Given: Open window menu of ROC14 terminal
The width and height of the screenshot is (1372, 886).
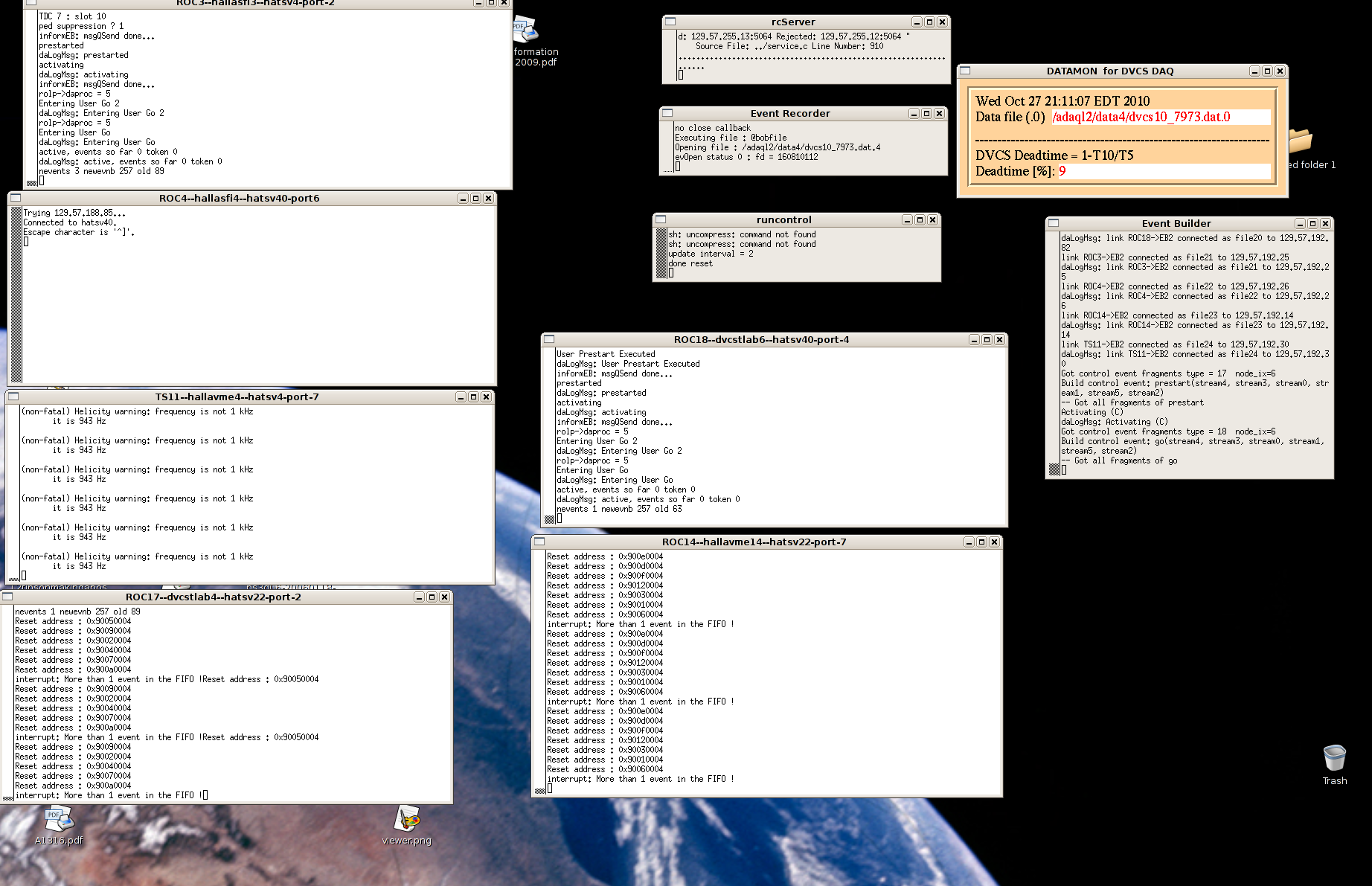Looking at the screenshot, I should [539, 542].
